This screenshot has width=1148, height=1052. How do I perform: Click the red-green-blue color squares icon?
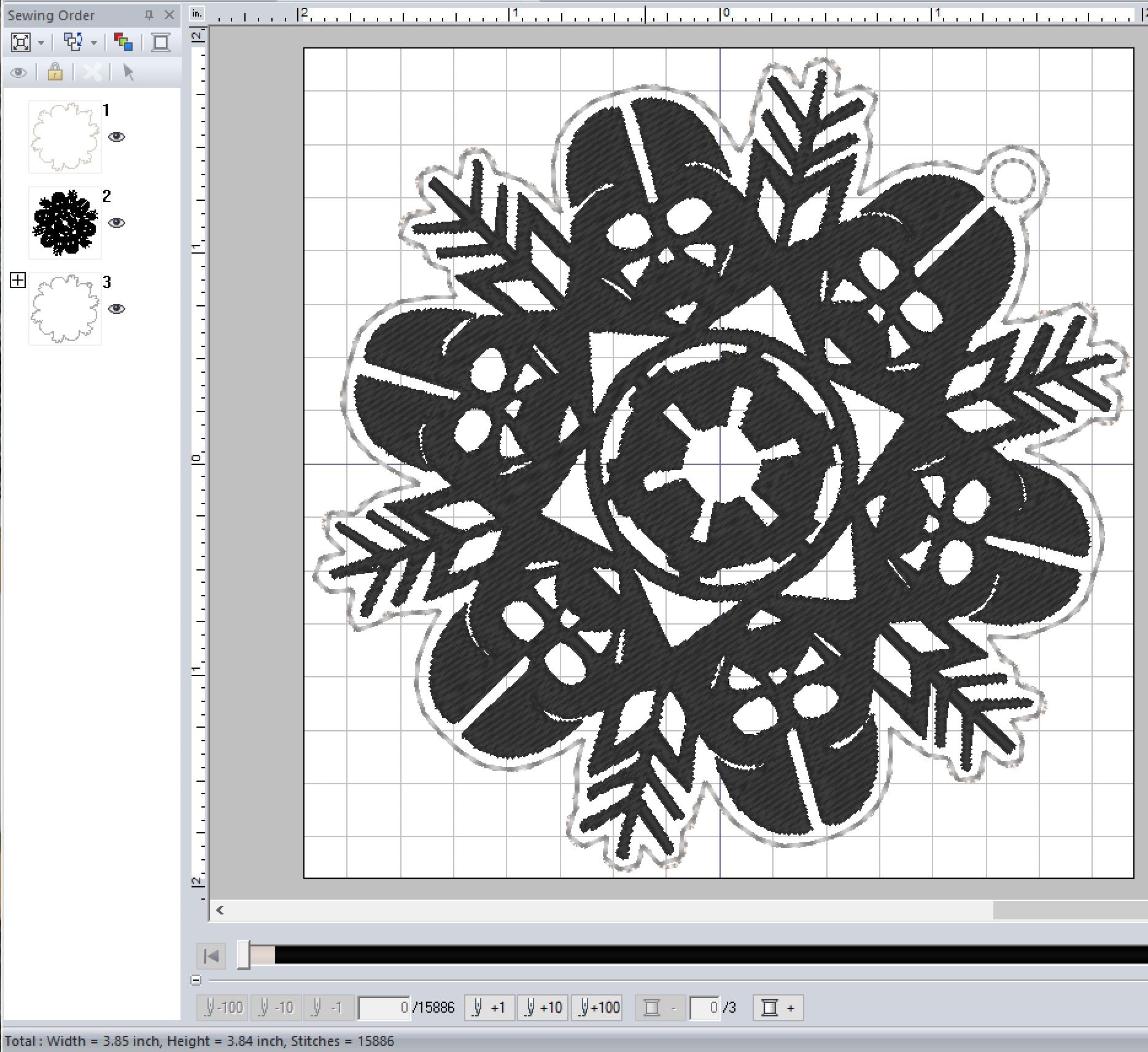coord(123,42)
